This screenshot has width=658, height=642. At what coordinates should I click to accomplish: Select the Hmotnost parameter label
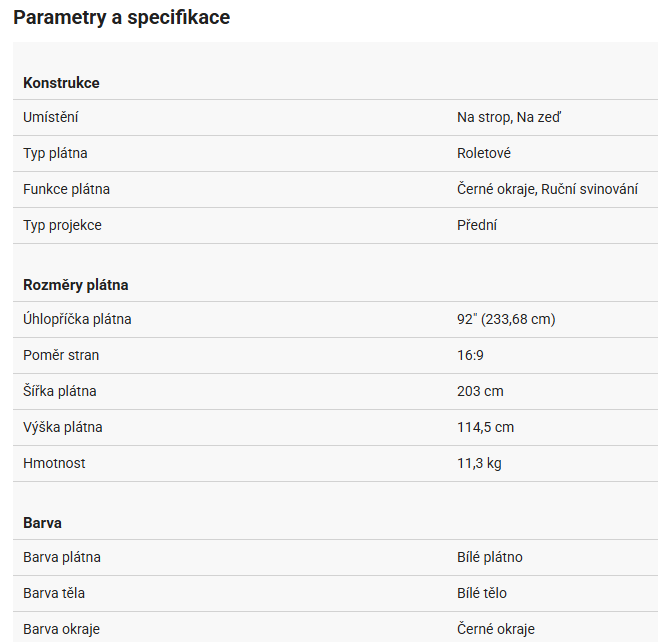click(x=55, y=464)
